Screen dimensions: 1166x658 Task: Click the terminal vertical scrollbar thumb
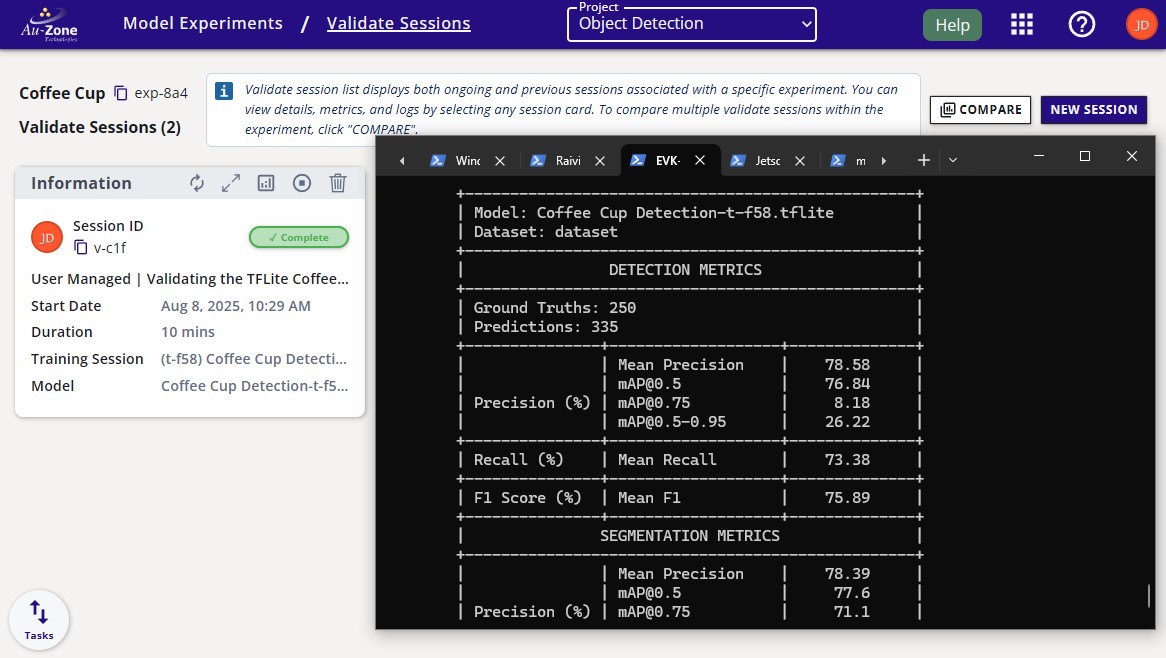1152,596
